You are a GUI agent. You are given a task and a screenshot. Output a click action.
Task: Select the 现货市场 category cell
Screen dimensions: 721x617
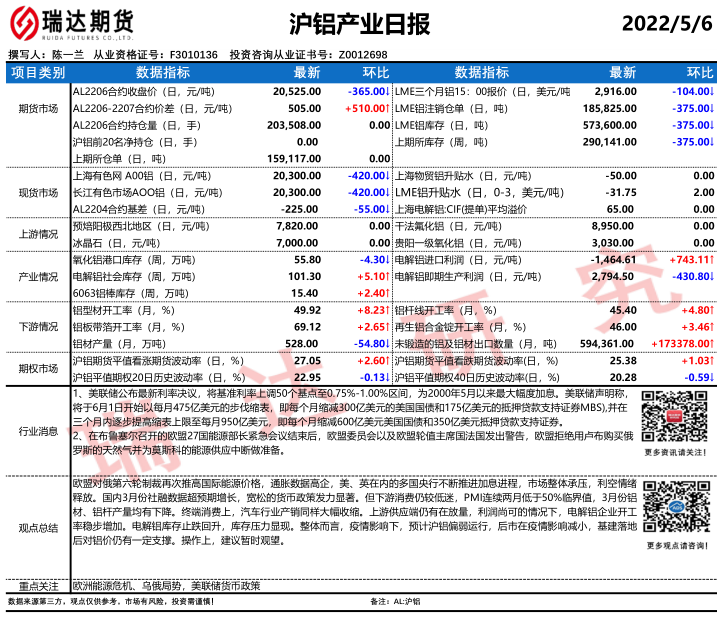pos(38,192)
